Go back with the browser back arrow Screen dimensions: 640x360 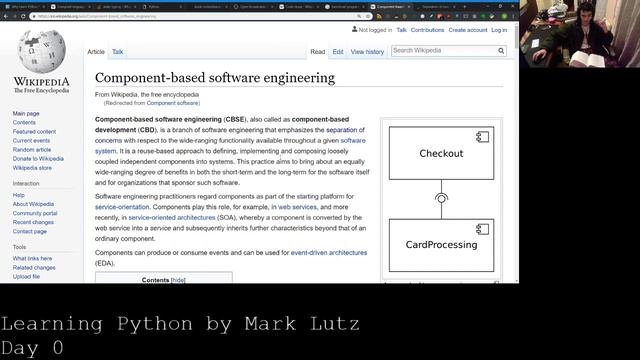tap(6, 16)
